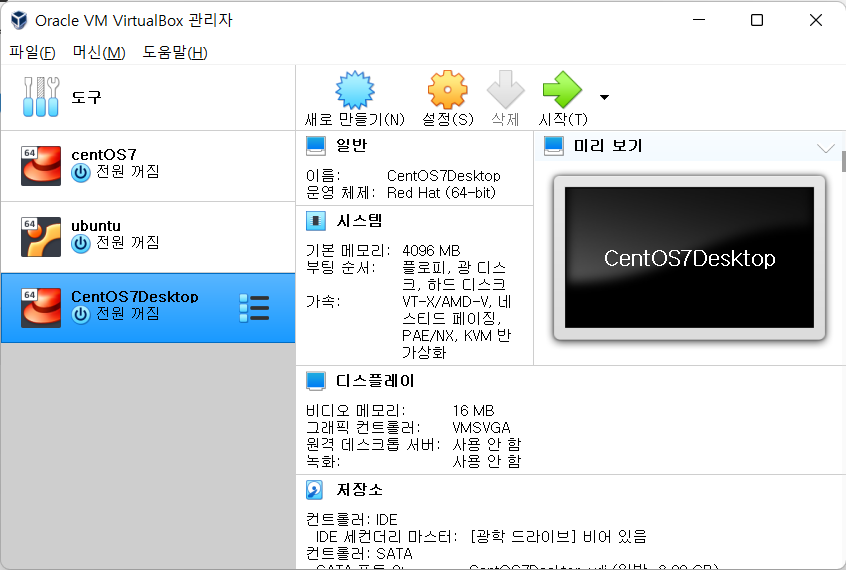Click the VirtualBox app icon in title bar
The image size is (846, 570).
[x=19, y=20]
